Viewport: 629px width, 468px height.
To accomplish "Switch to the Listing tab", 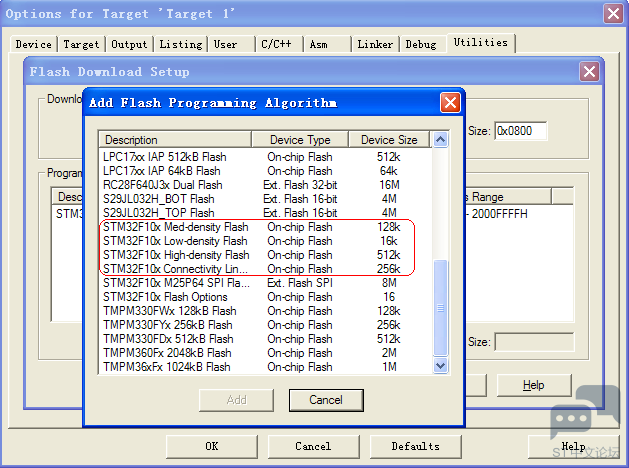I will pos(181,44).
